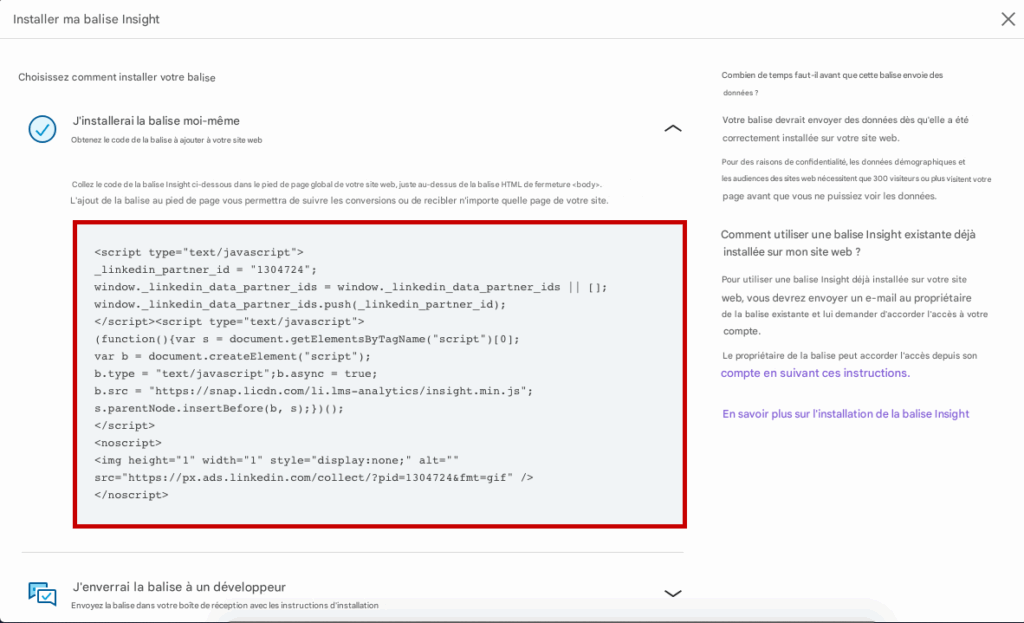Click the "Choisissez comment installer votre balise" heading

click(x=117, y=77)
